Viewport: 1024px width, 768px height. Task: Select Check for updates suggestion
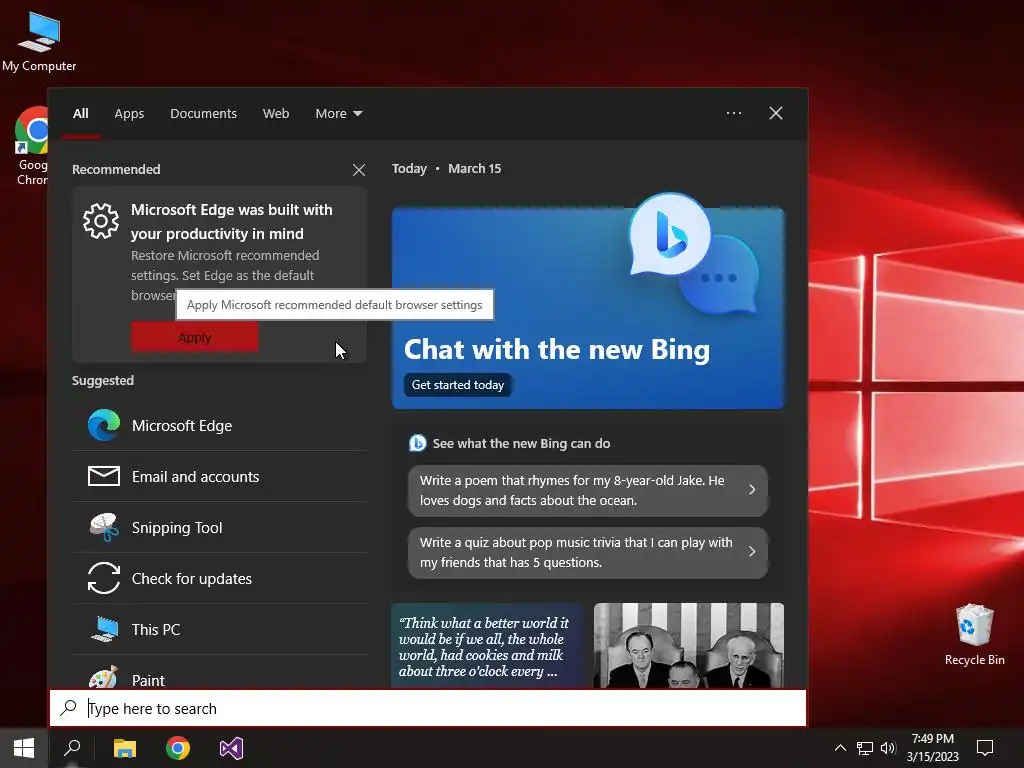point(219,579)
